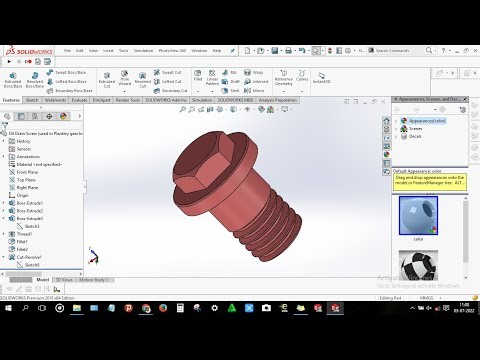Switch to the Sketch tab

pos(32,100)
